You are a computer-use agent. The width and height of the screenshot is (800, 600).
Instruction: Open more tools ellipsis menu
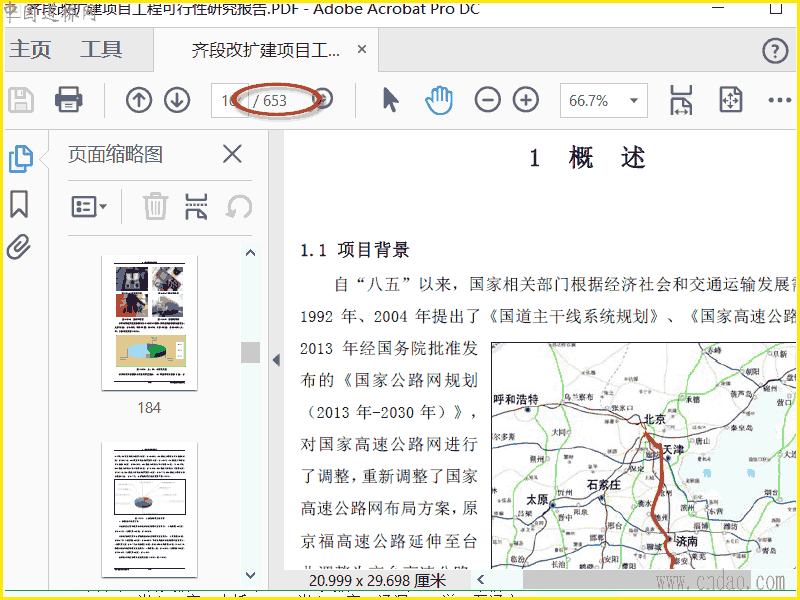point(780,100)
